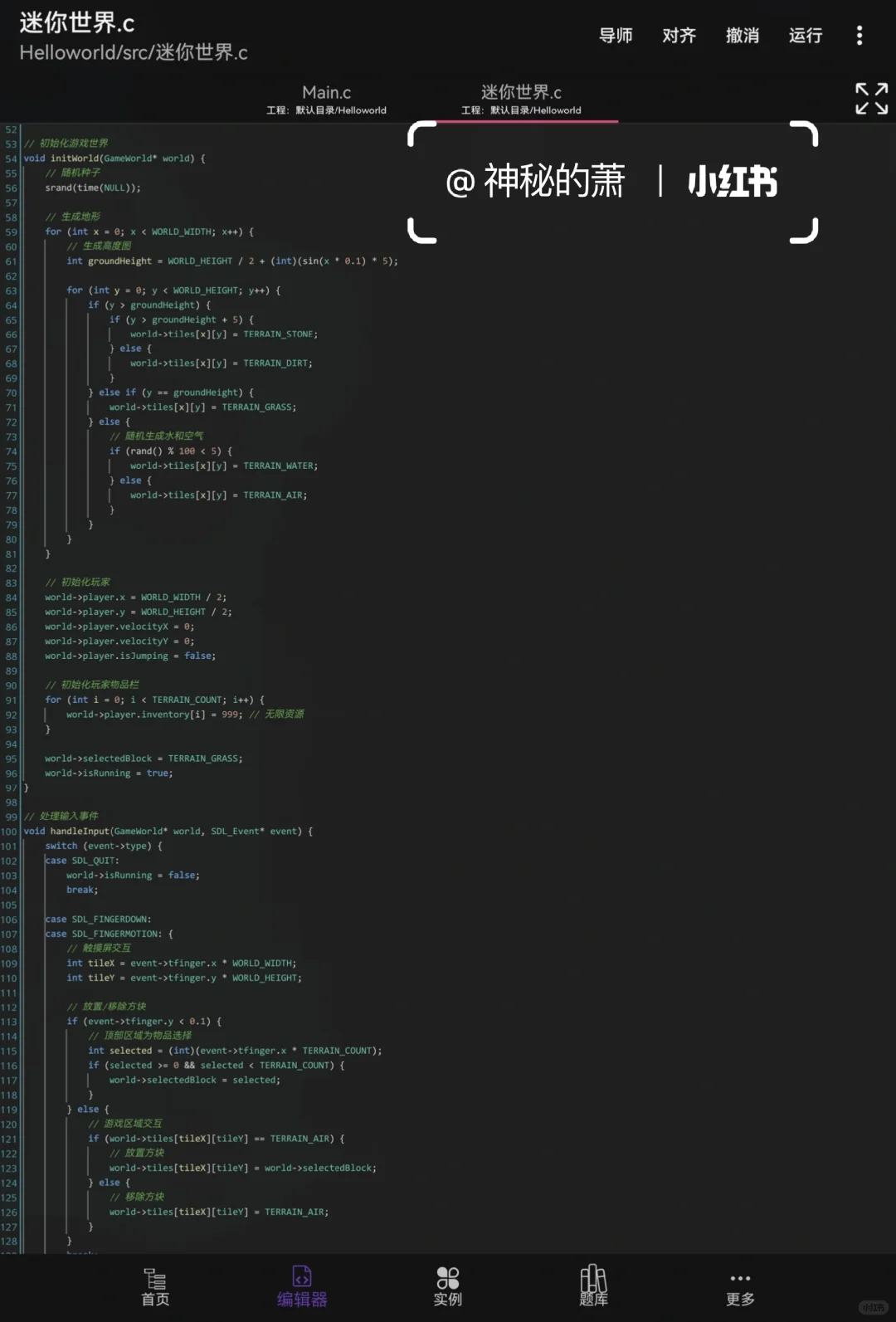Switch to the Main.c tab

(326, 99)
